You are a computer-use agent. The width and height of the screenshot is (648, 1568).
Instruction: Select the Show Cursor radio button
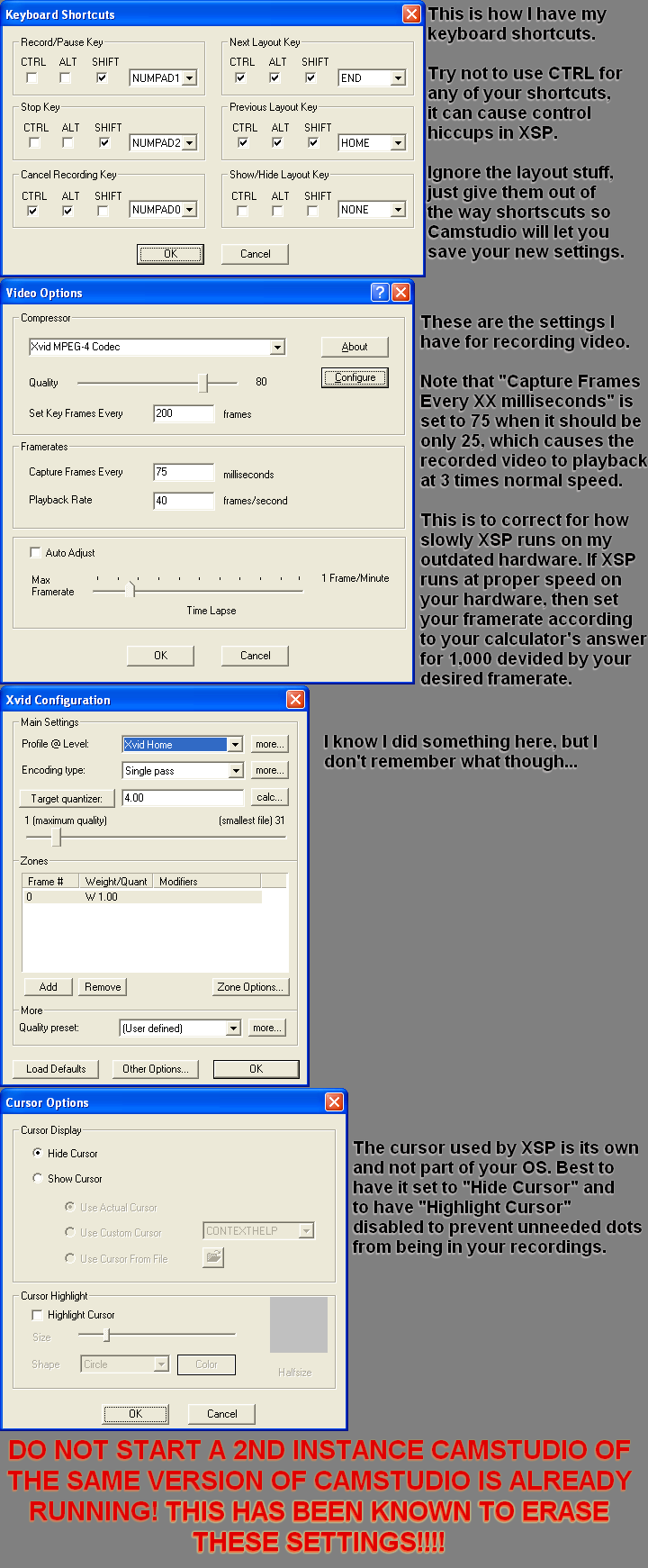pyautogui.click(x=38, y=1178)
